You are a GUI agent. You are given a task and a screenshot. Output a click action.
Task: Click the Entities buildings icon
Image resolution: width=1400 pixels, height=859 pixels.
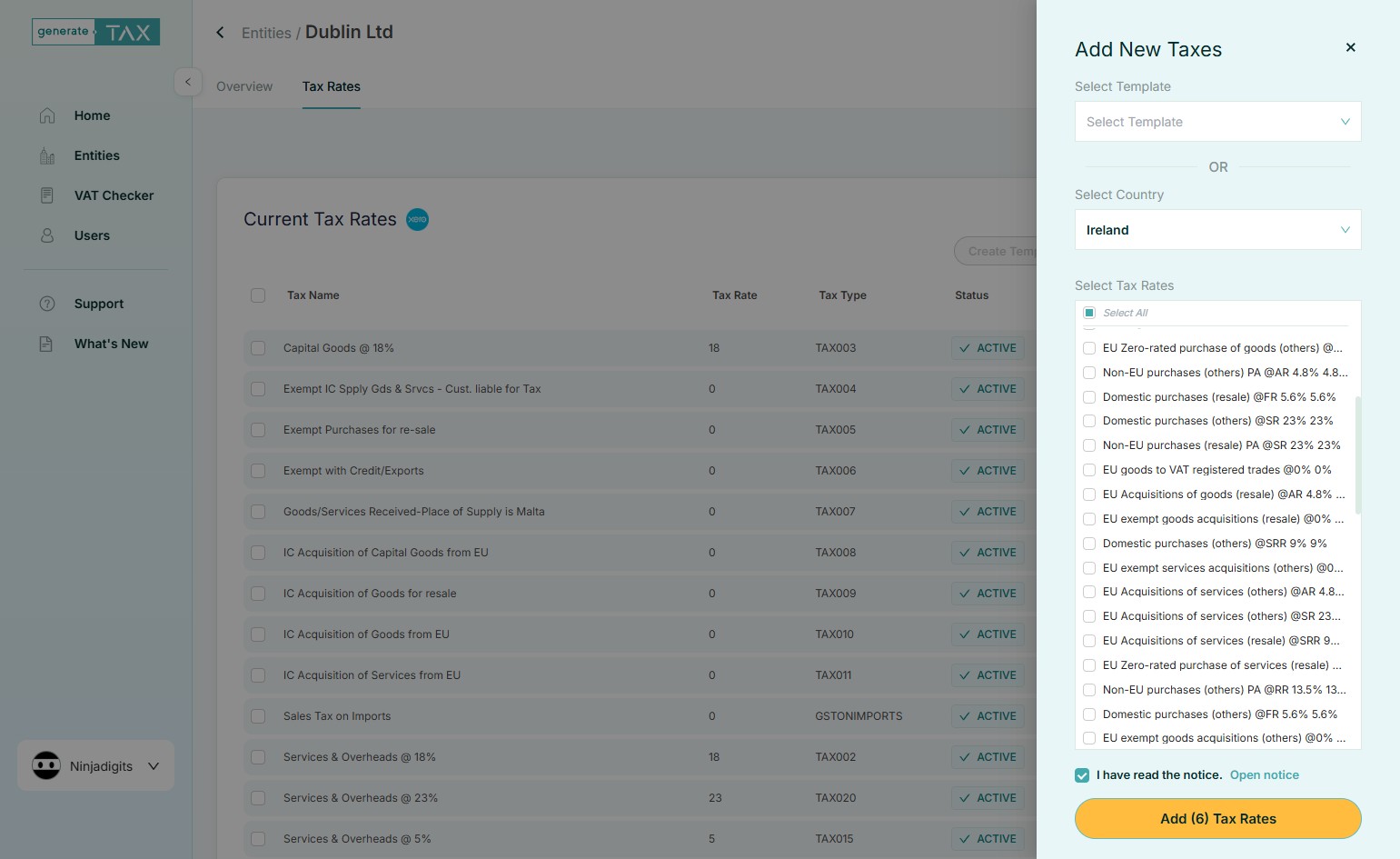pos(47,155)
